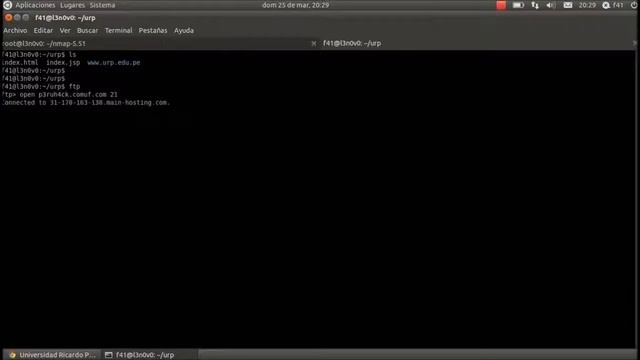
Task: Close the terminal window with the red button
Action: tap(9, 18)
